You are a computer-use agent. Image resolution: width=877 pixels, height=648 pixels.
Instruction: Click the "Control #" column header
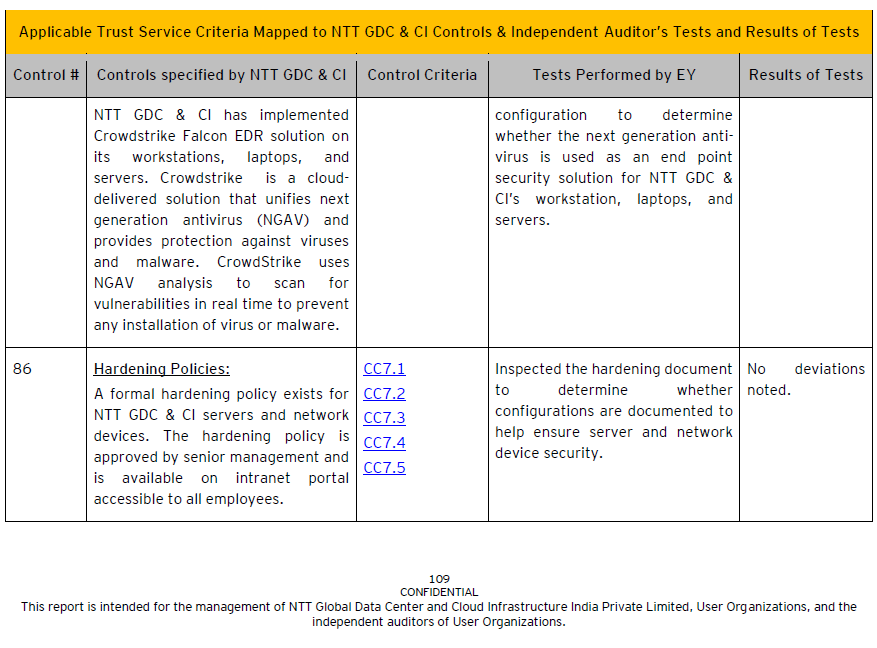click(x=46, y=75)
